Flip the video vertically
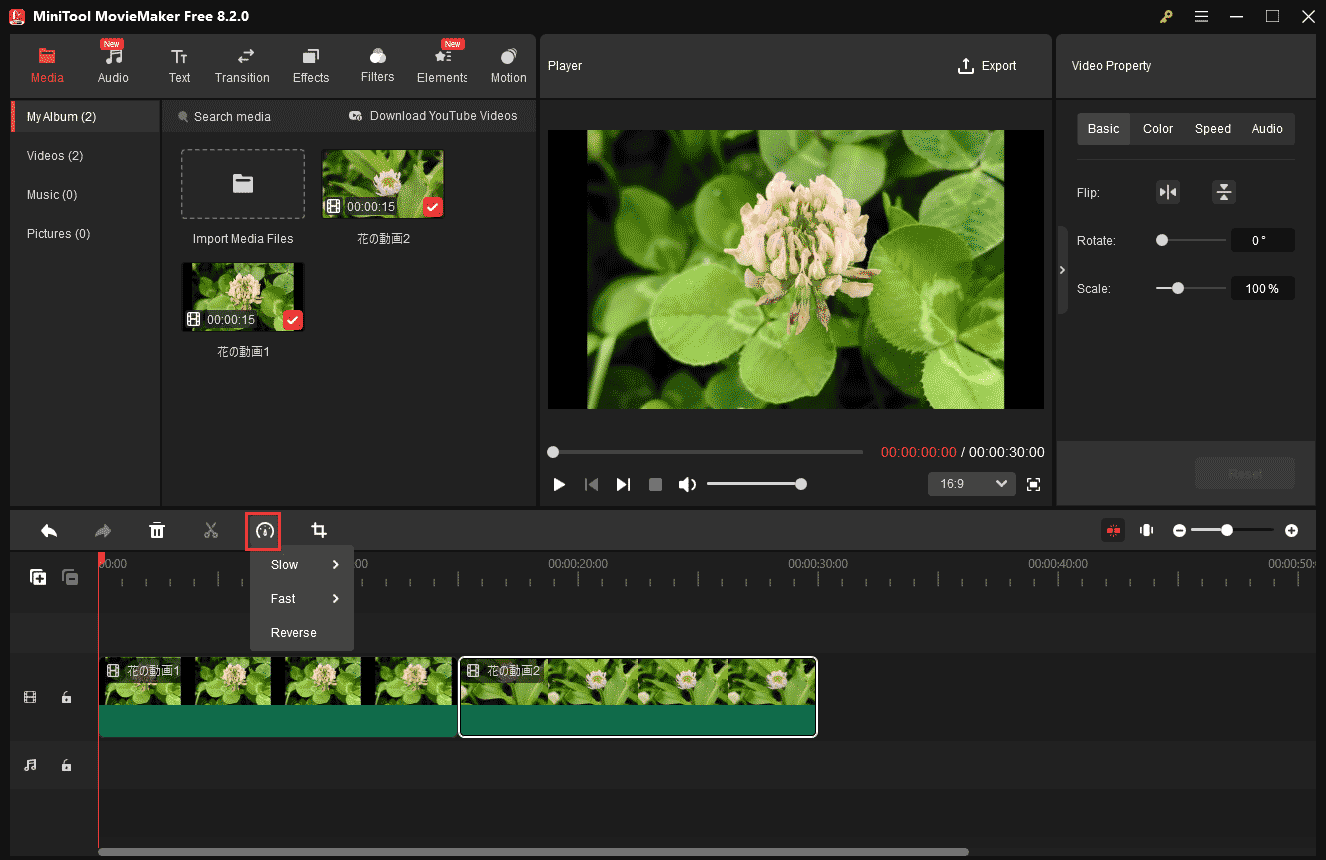The height and width of the screenshot is (860, 1326). pyautogui.click(x=1224, y=192)
